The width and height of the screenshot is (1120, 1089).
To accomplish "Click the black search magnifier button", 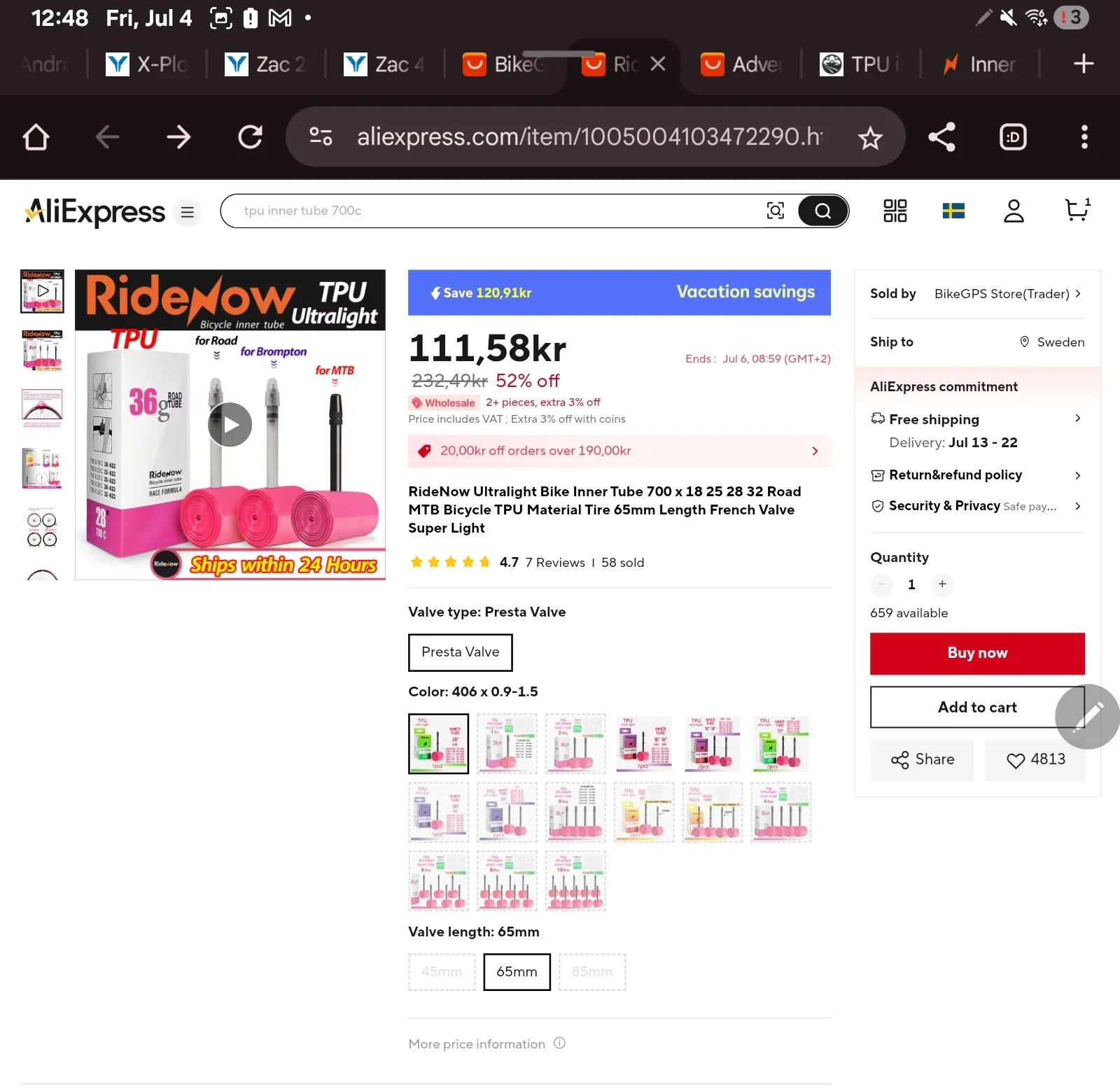I will point(822,211).
